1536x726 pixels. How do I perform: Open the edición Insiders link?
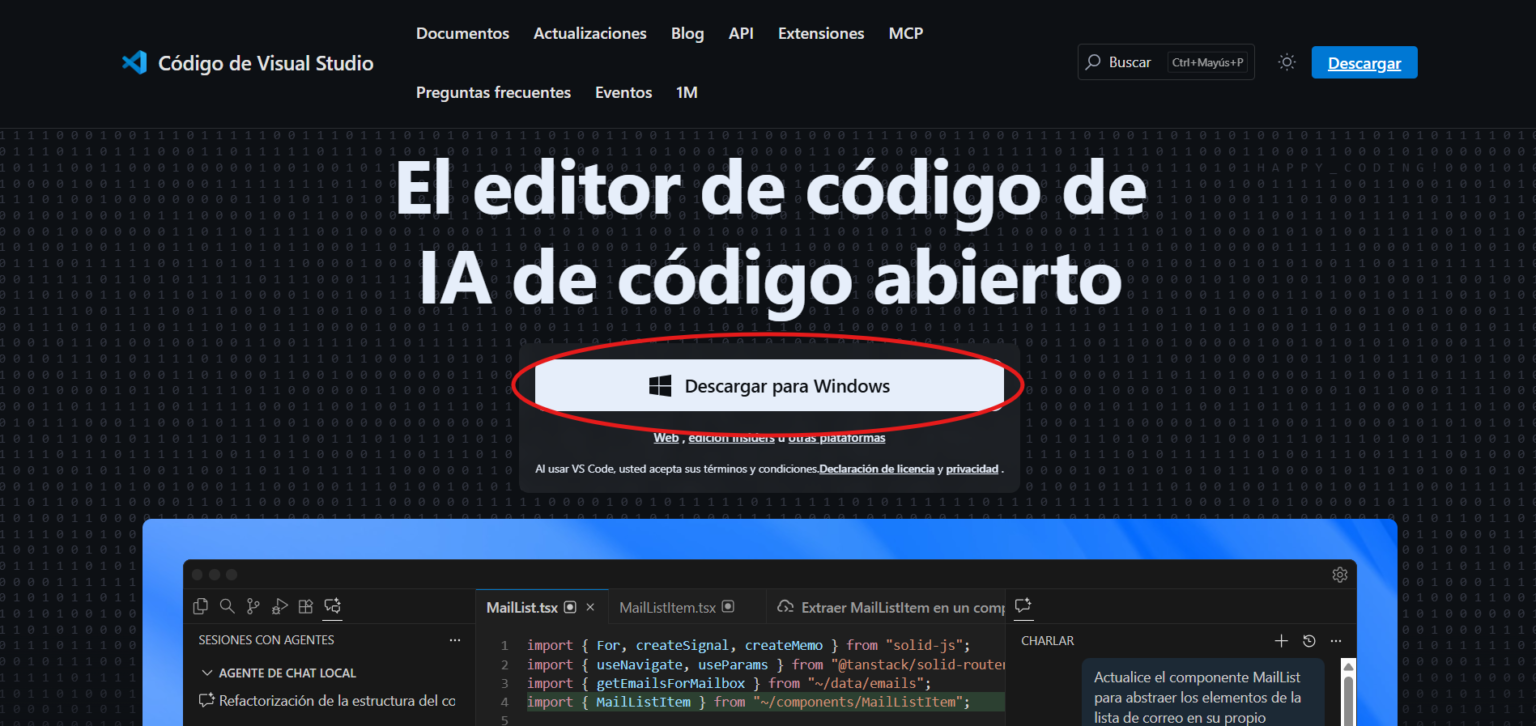tap(731, 438)
